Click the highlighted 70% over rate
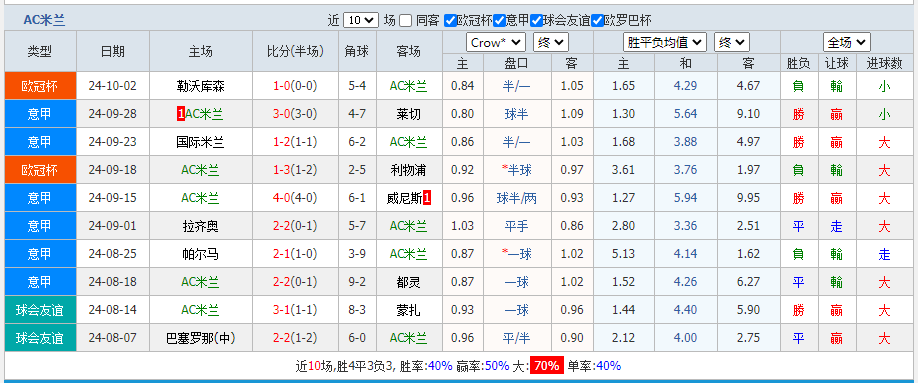 (x=547, y=366)
